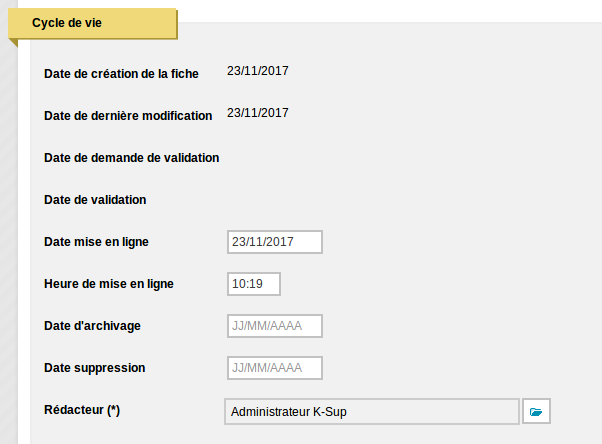Screen dimensions: 602x444
Task: Click the Rédacteur (*) label
Action: point(82,410)
